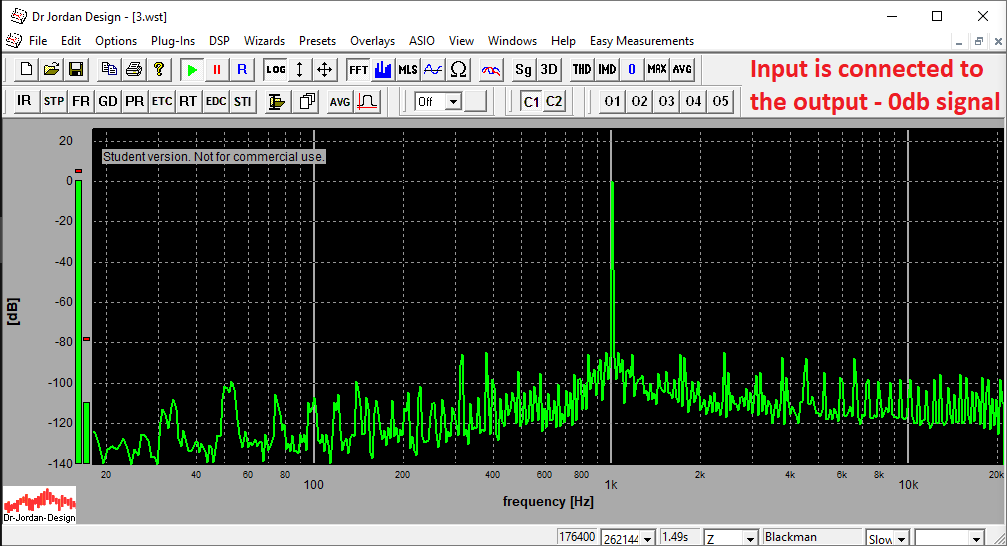Image resolution: width=1007 pixels, height=546 pixels.
Task: Create a new measurement file
Action: (x=26, y=69)
